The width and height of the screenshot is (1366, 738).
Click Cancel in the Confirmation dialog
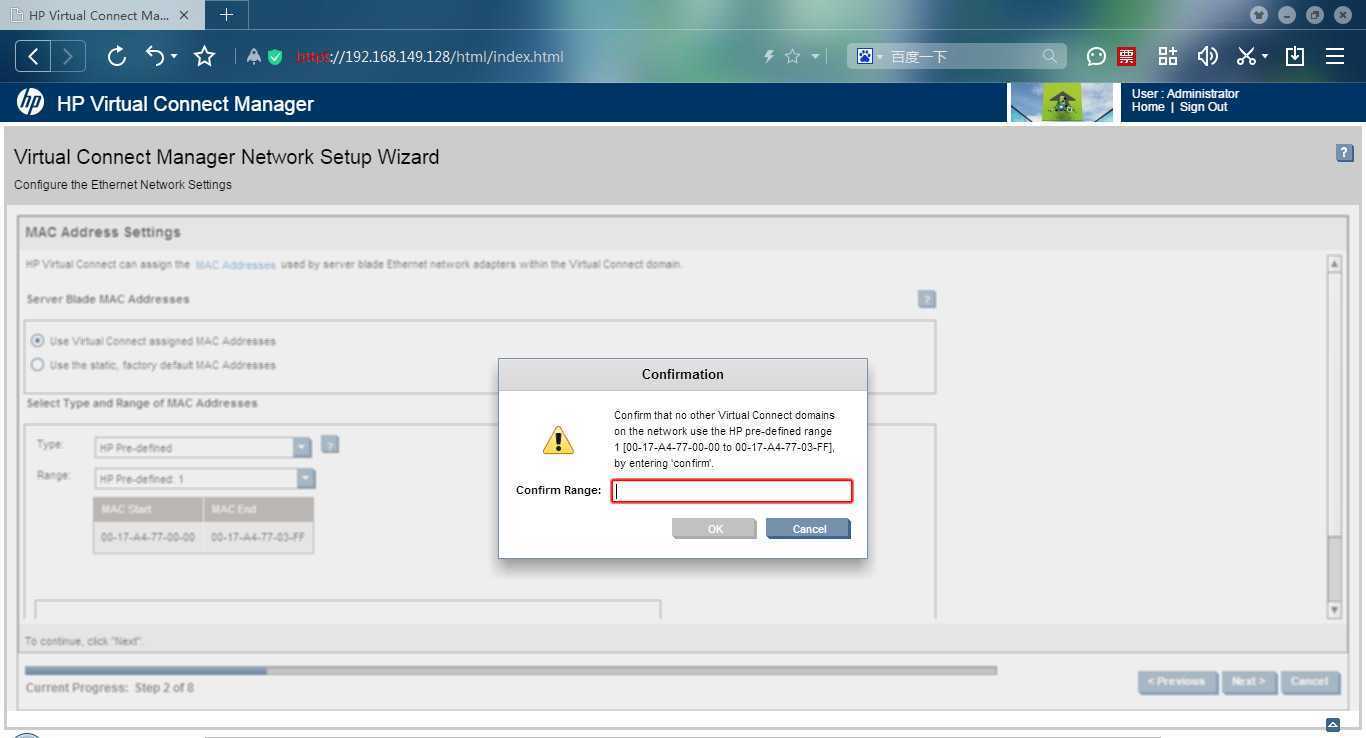[808, 529]
